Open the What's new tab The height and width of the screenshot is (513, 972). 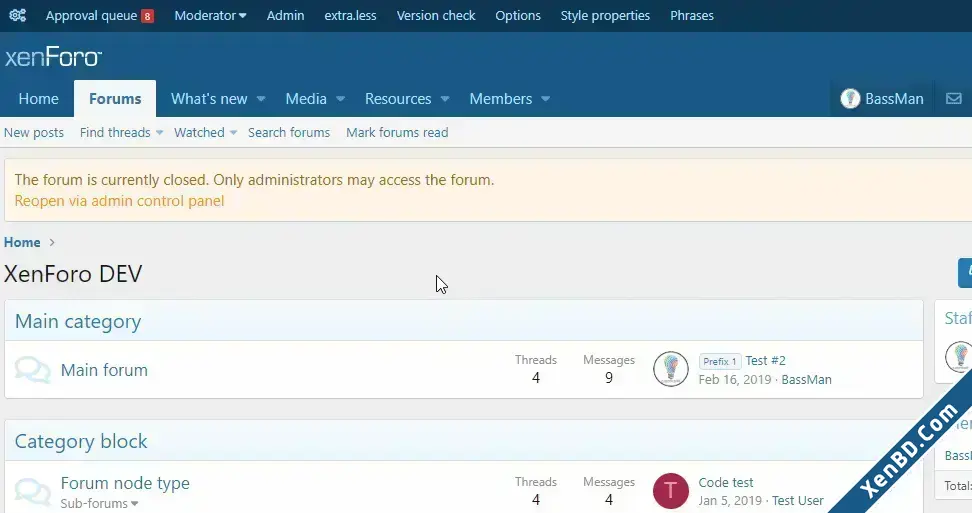[209, 99]
